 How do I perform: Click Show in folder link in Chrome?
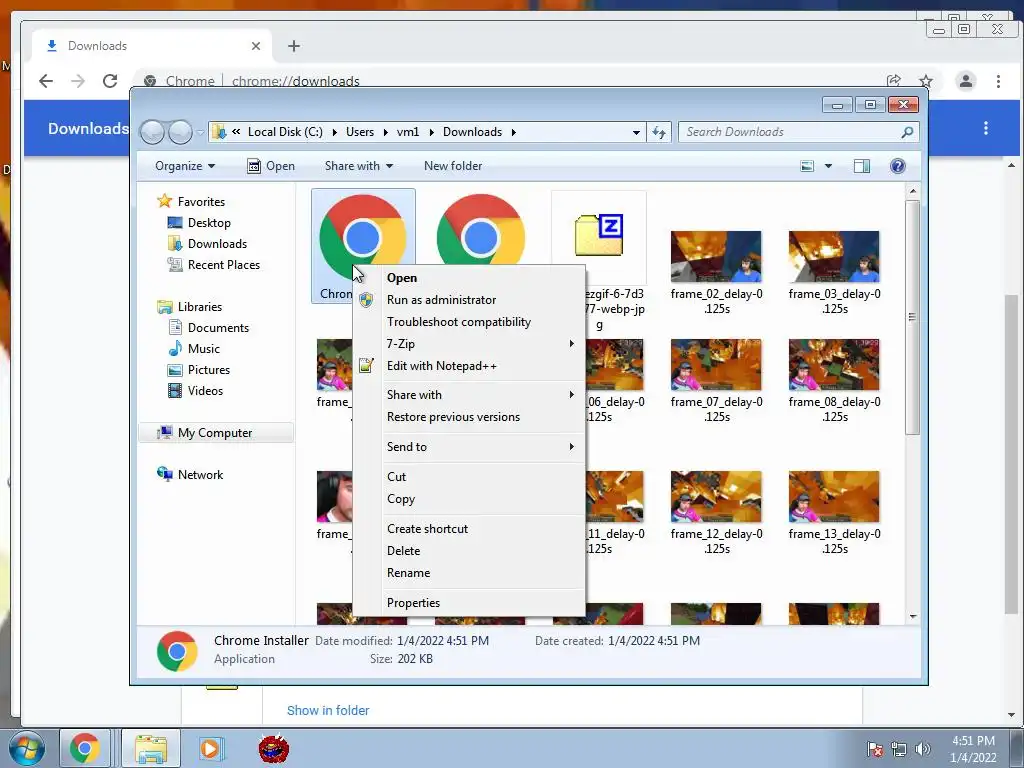pyautogui.click(x=328, y=711)
